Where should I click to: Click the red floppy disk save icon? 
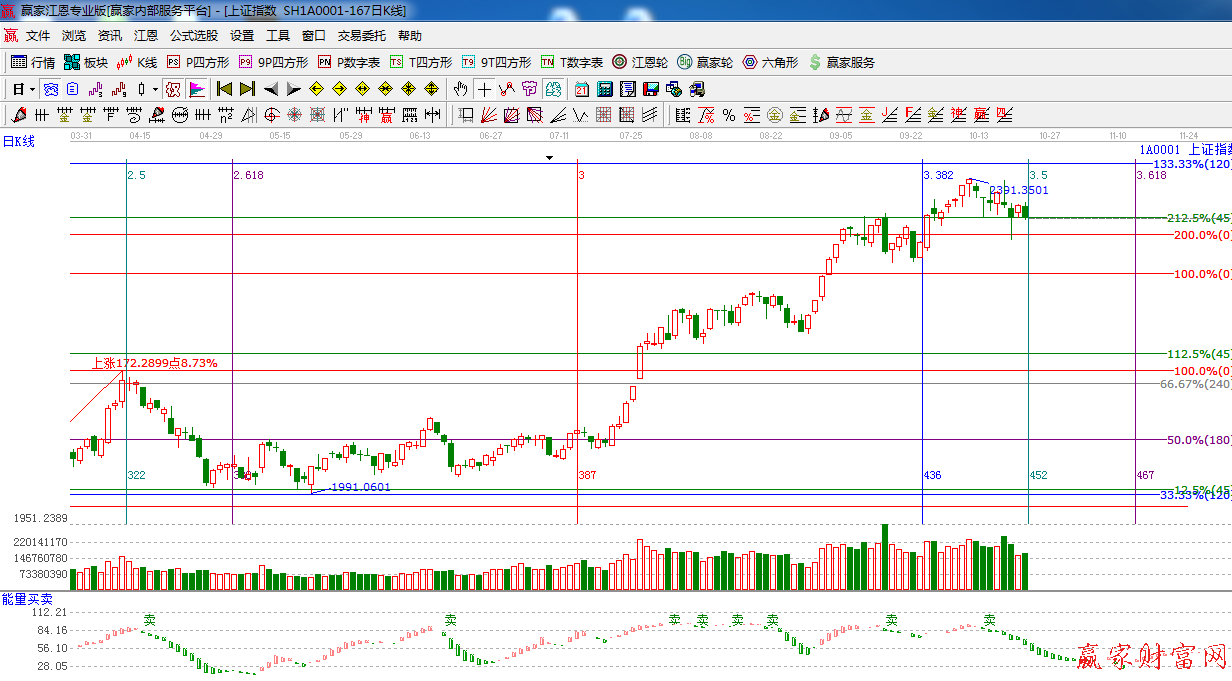click(x=651, y=89)
